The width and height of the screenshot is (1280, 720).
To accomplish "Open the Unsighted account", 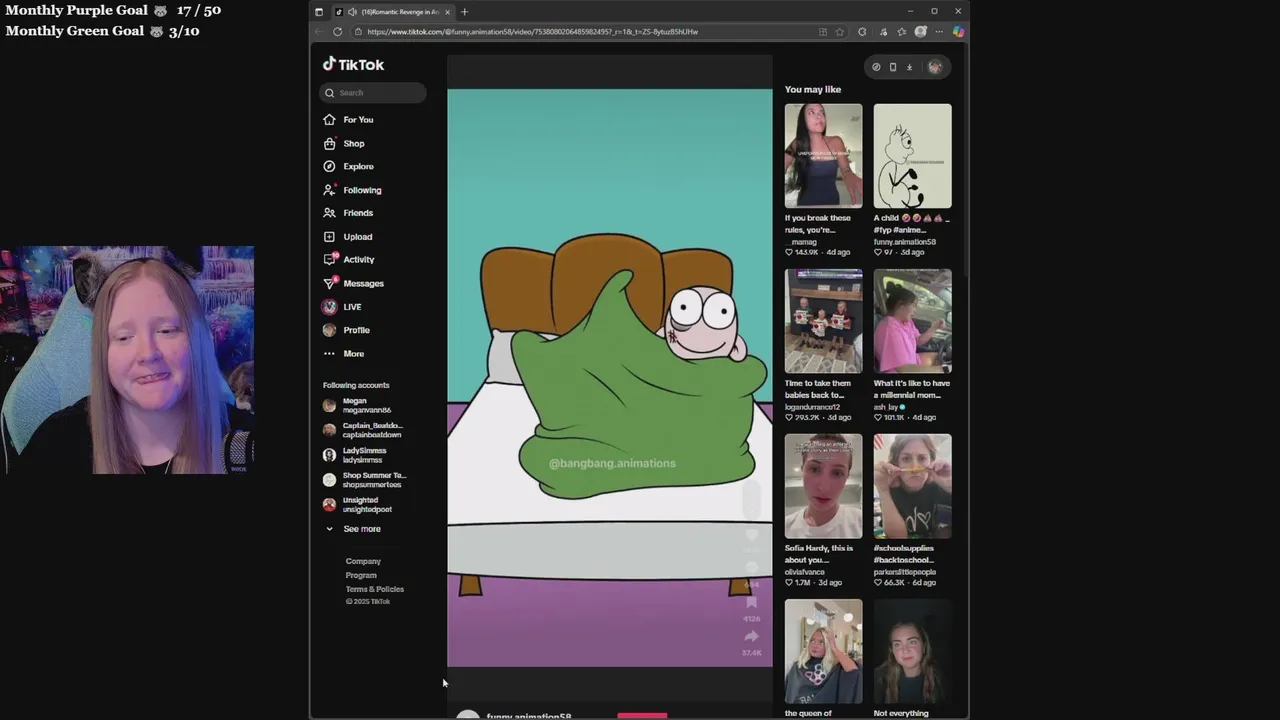I will pyautogui.click(x=356, y=505).
